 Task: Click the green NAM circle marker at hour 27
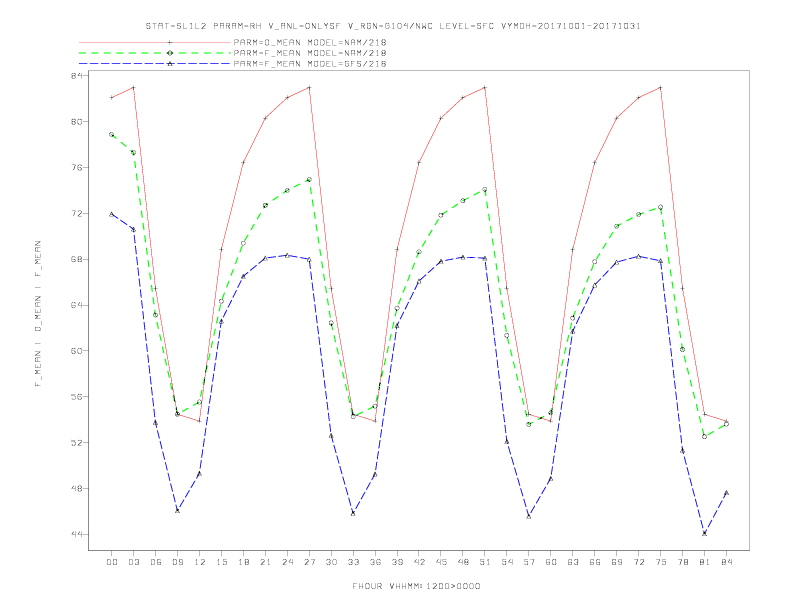pos(309,179)
